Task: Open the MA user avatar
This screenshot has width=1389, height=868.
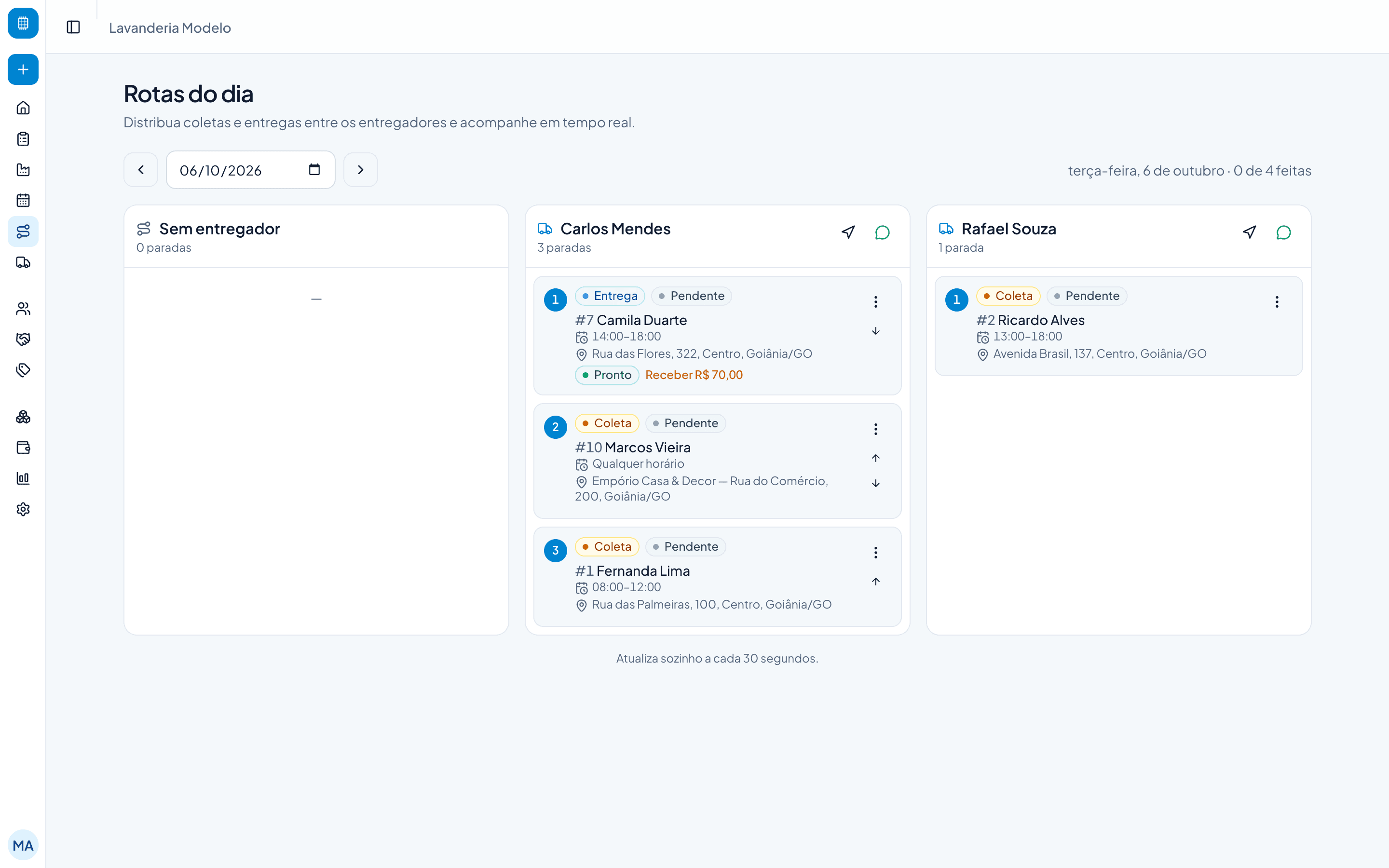Action: pos(23,845)
